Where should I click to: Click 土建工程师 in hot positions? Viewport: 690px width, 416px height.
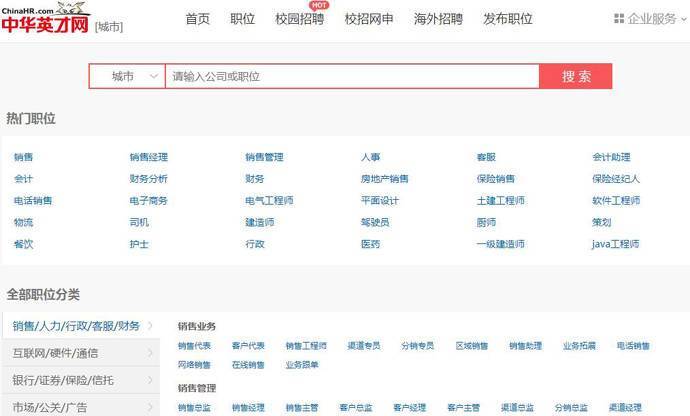pyautogui.click(x=501, y=201)
